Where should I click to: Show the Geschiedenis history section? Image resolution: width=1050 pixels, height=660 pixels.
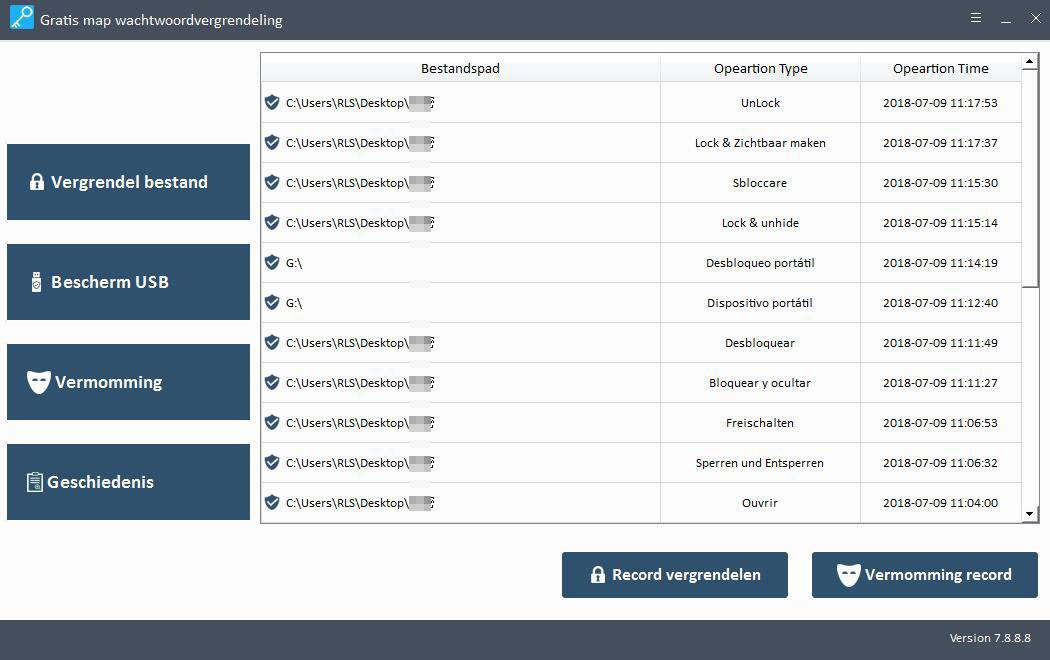point(128,482)
